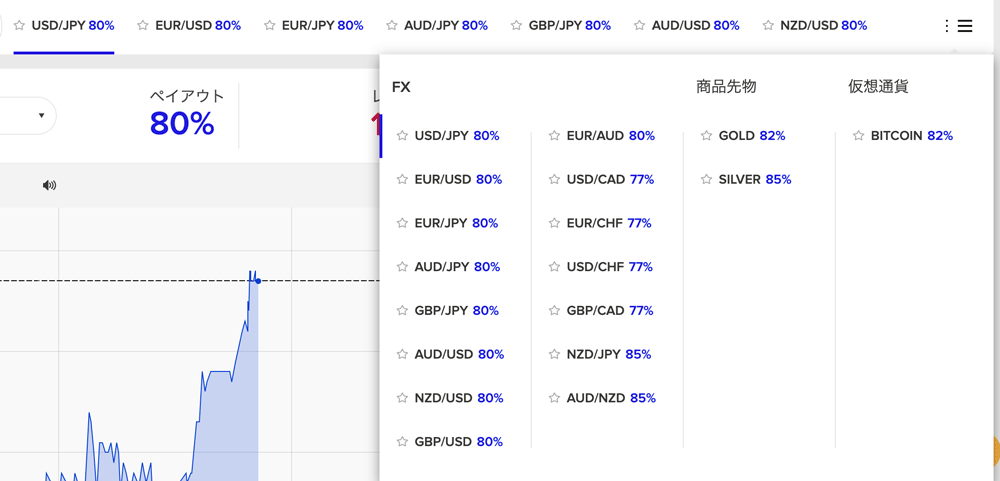Switch to the AUD/USD 80% tab
1000x481 pixels.
point(696,26)
